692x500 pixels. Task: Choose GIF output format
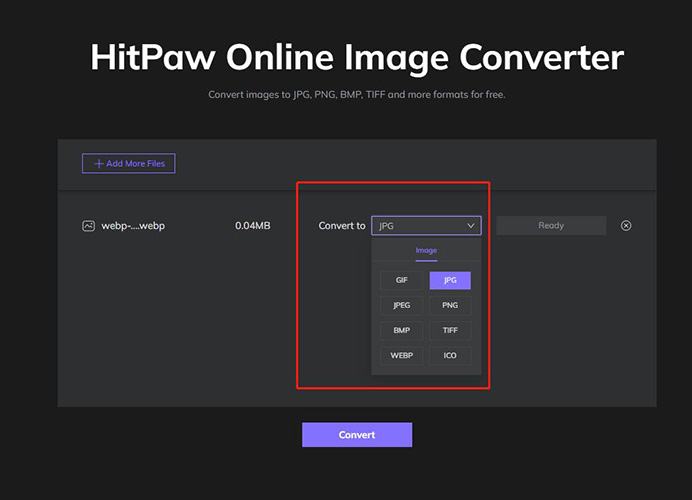pyautogui.click(x=402, y=280)
